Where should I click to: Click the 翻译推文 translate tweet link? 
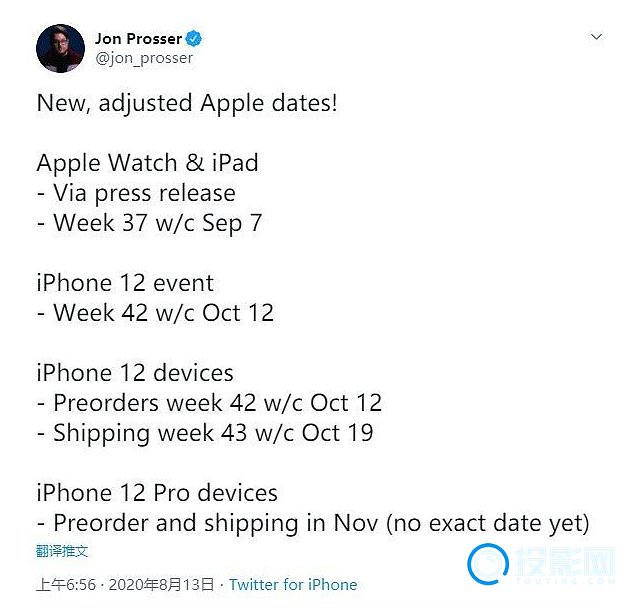(62, 551)
